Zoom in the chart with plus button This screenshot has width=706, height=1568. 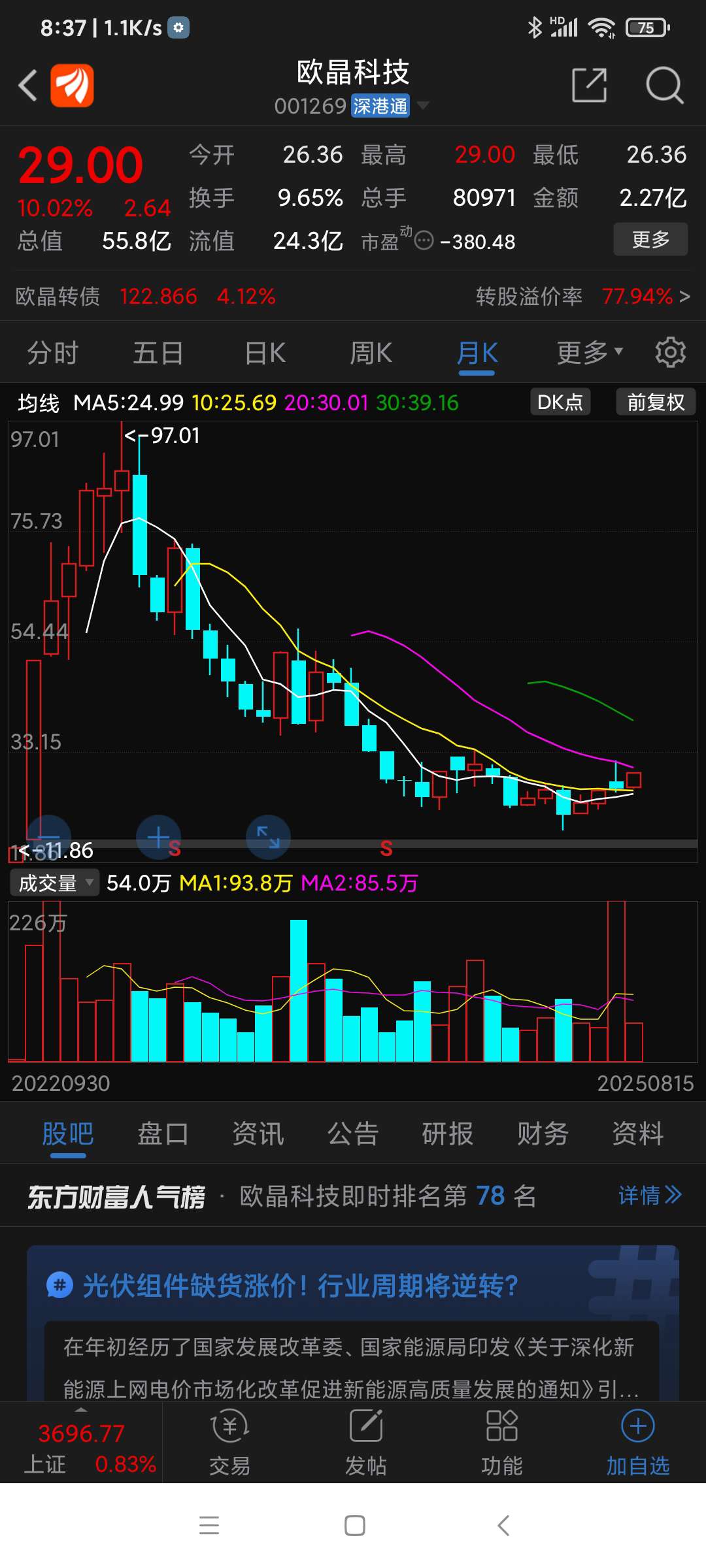158,837
